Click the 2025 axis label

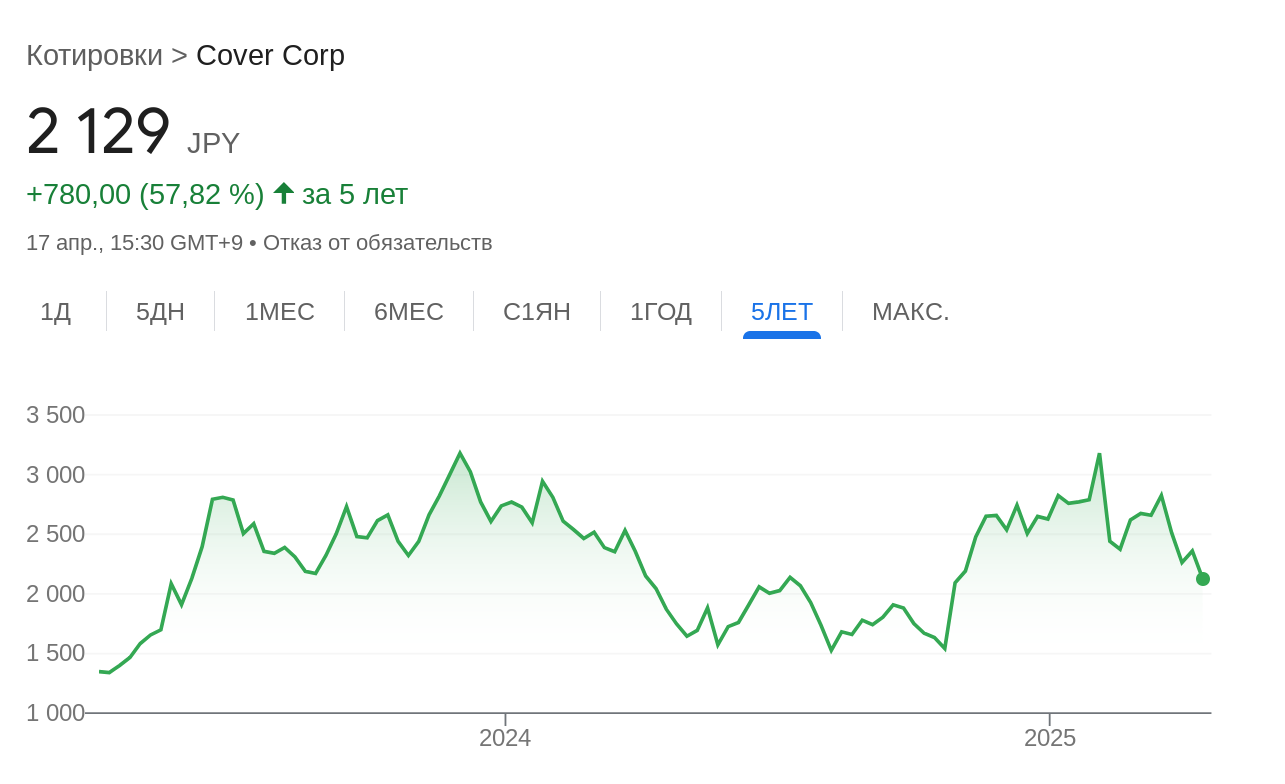[1049, 738]
